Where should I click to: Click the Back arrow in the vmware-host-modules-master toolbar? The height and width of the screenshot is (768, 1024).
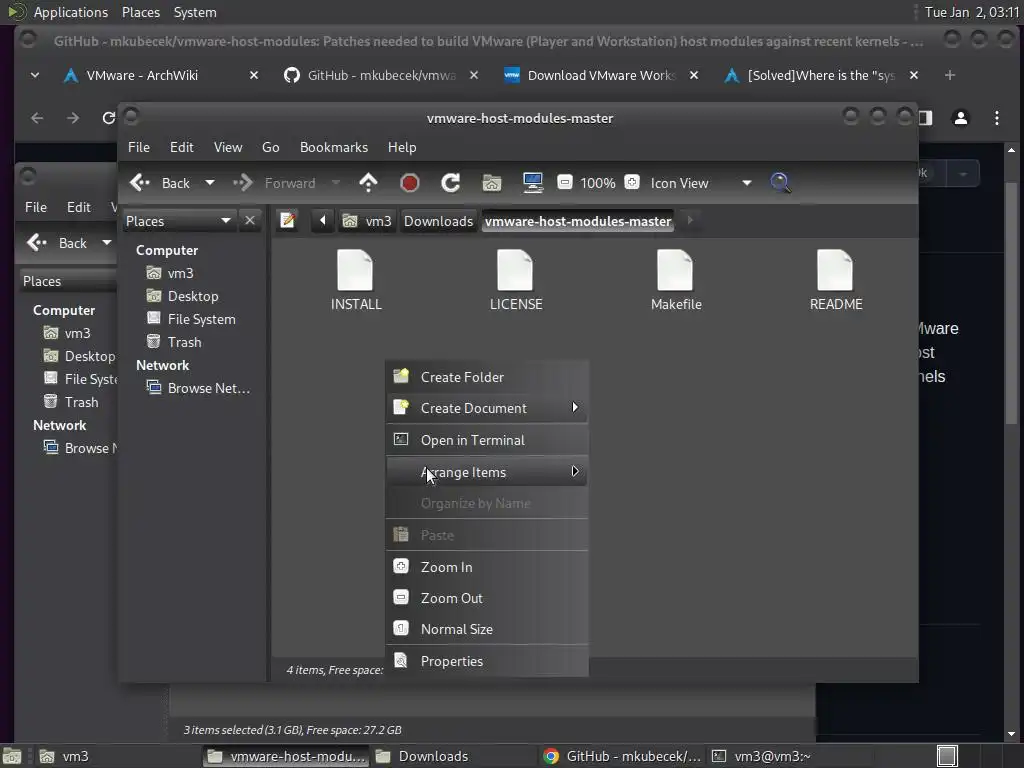140,183
